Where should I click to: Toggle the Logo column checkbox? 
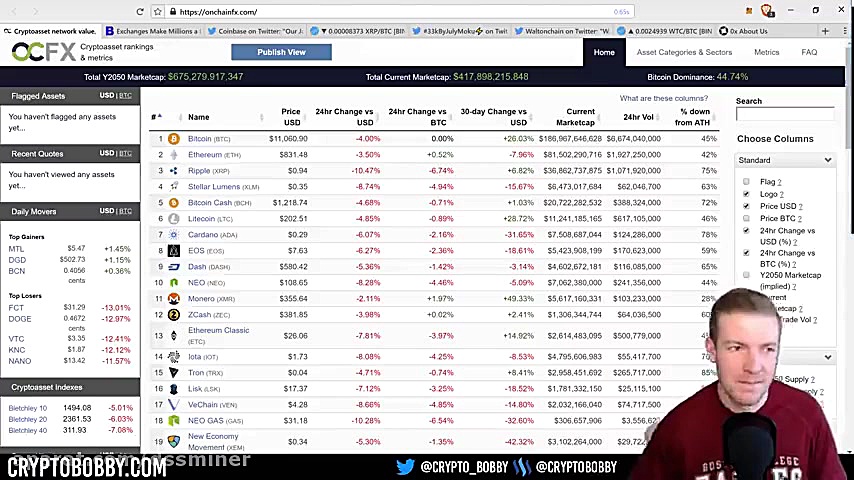pyautogui.click(x=746, y=194)
